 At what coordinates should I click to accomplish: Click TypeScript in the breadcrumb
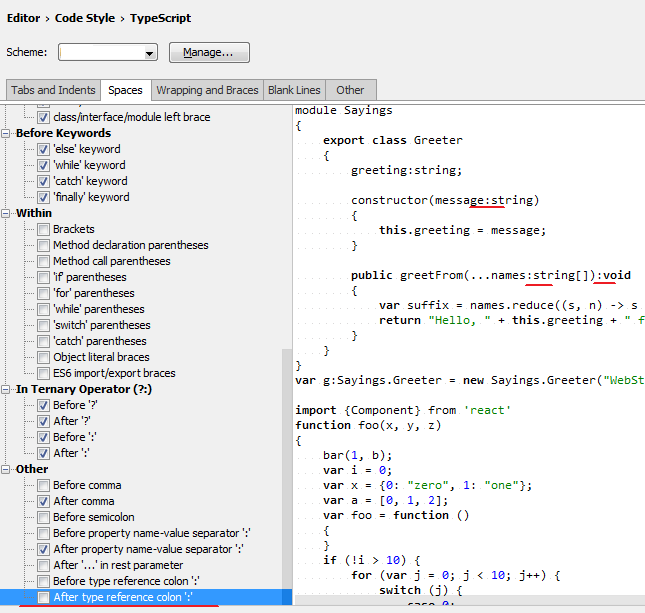tap(160, 18)
